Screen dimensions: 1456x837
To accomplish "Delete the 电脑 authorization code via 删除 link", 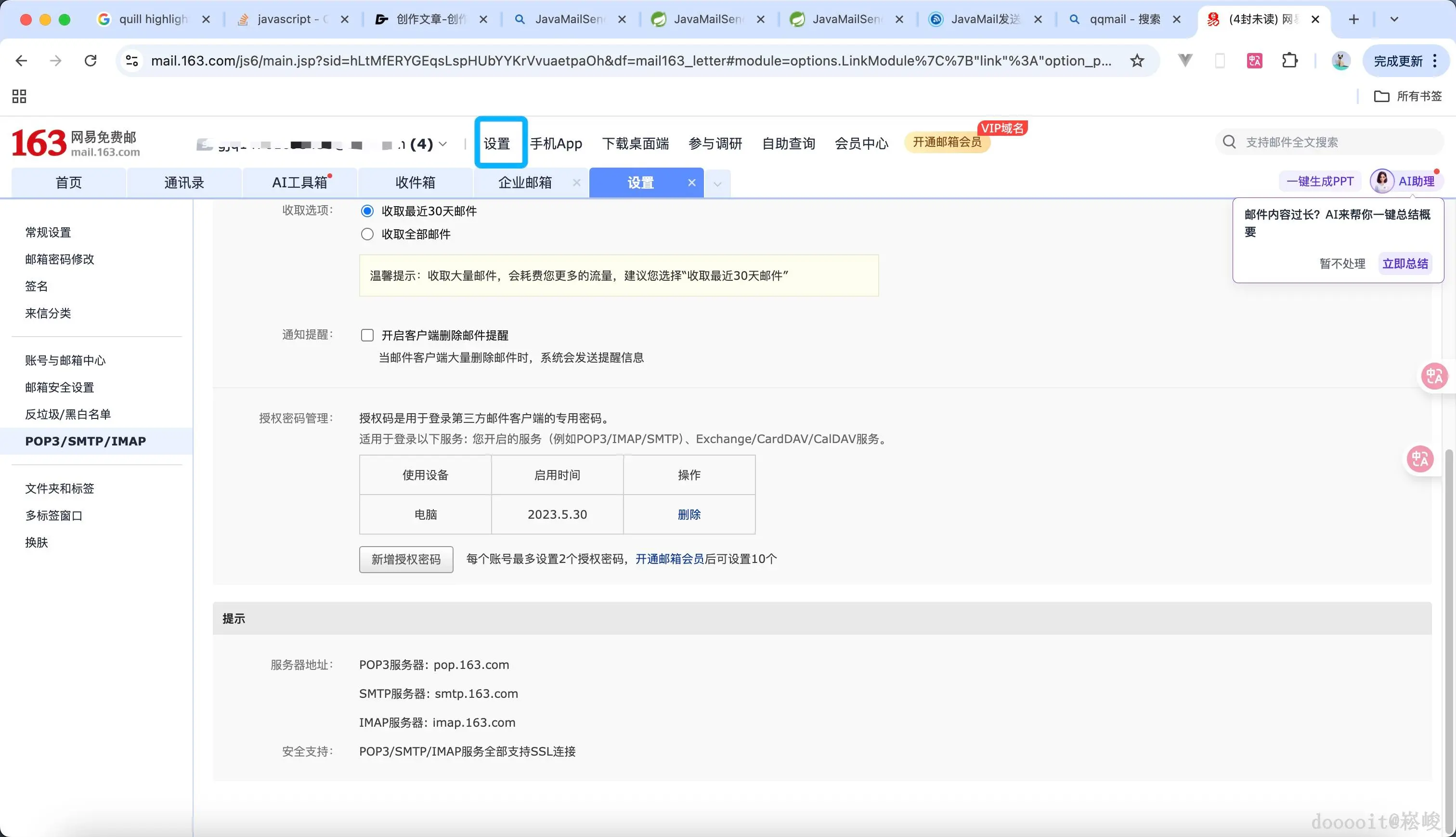I will (x=689, y=514).
